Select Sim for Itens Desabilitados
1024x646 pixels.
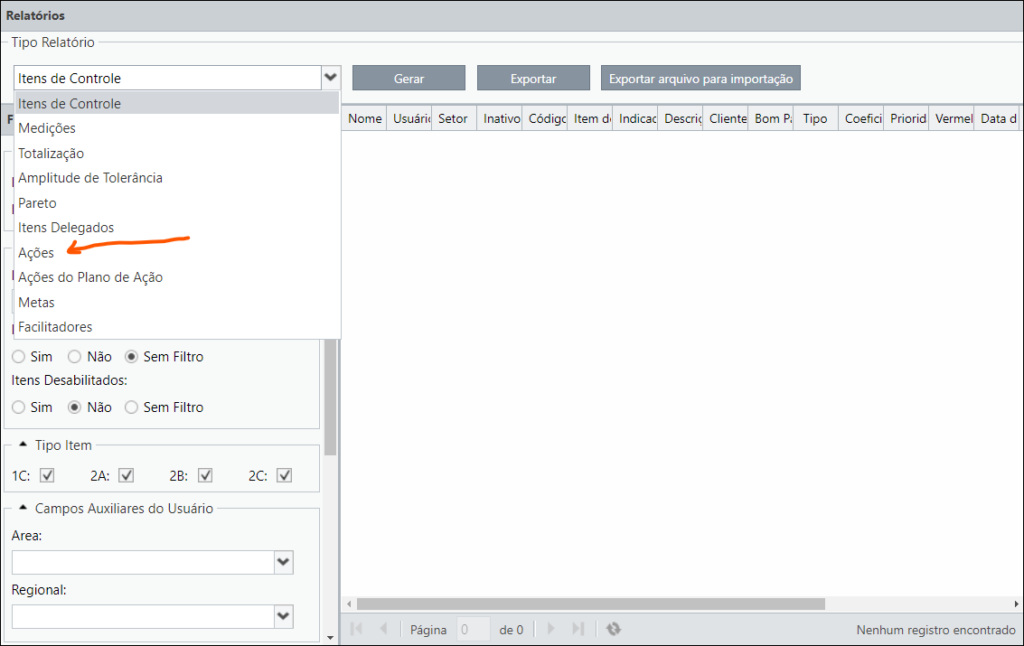[18, 407]
